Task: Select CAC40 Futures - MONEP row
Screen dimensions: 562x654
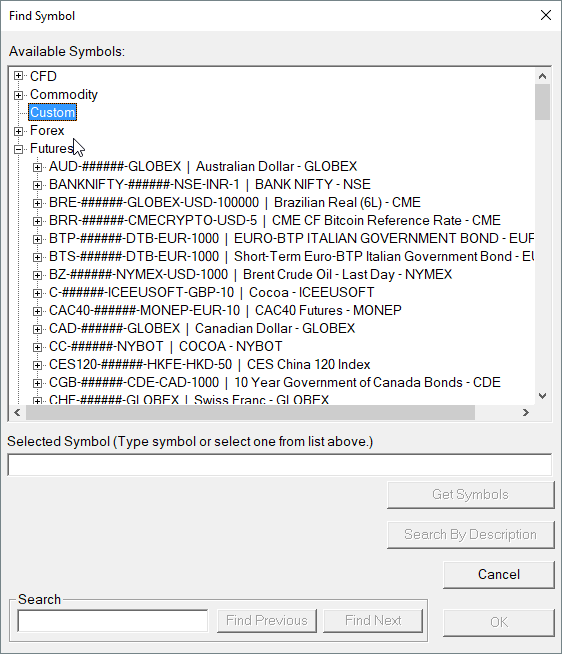Action: [x=225, y=310]
